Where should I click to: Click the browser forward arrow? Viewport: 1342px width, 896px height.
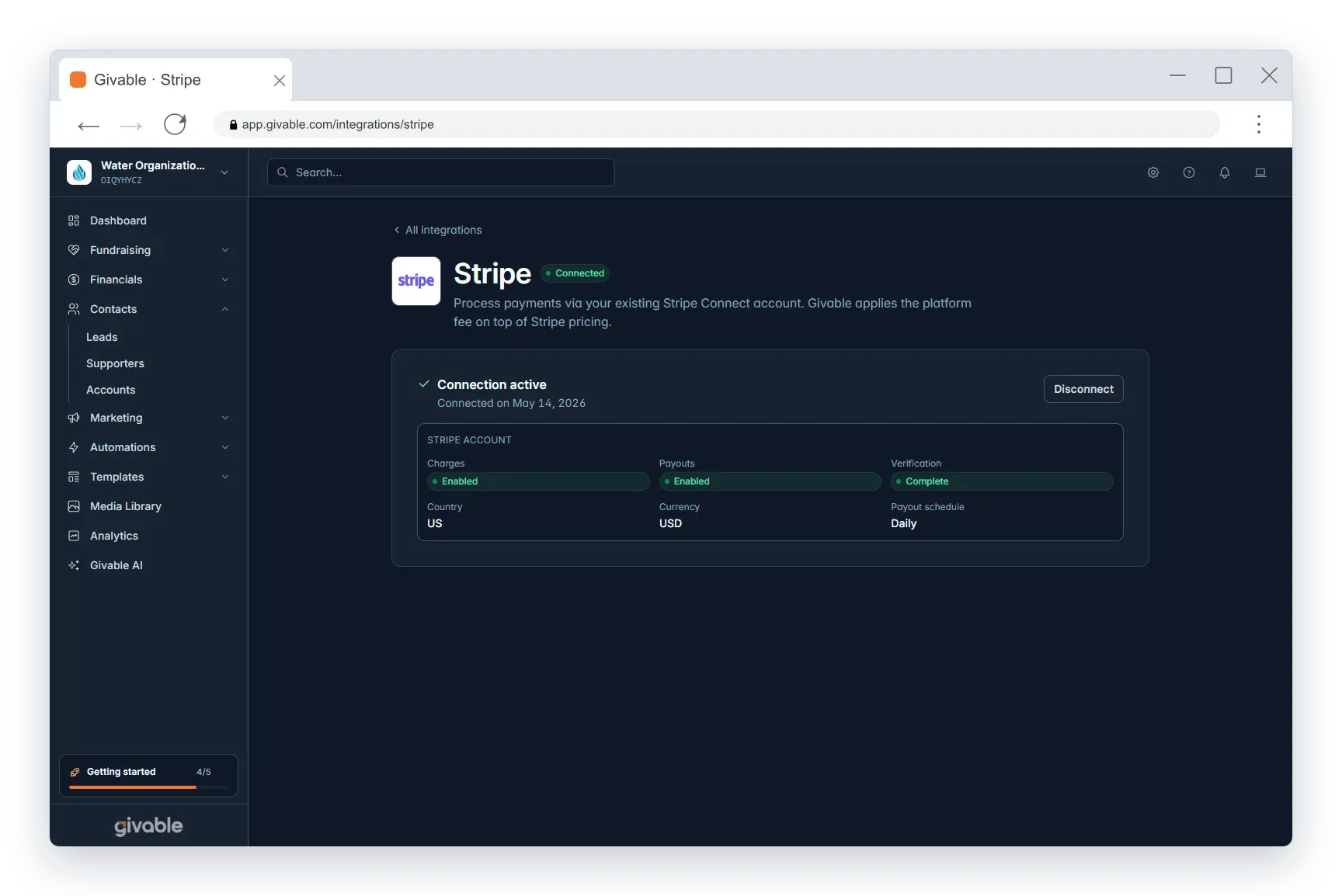click(131, 125)
